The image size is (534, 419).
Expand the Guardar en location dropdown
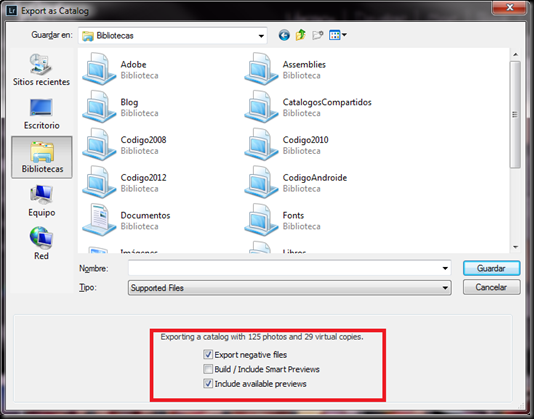pyautogui.click(x=261, y=36)
